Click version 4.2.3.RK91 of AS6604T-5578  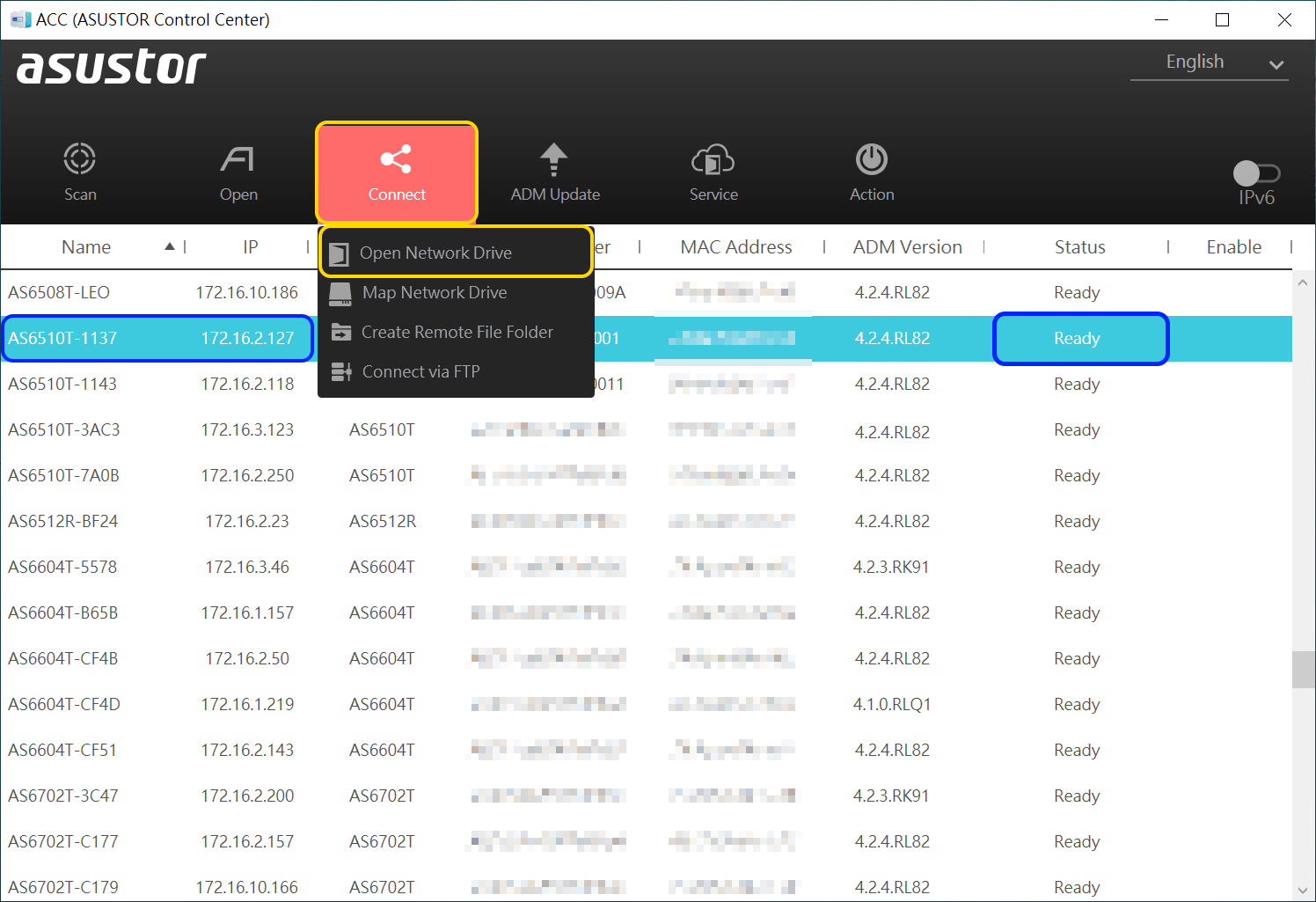point(891,567)
